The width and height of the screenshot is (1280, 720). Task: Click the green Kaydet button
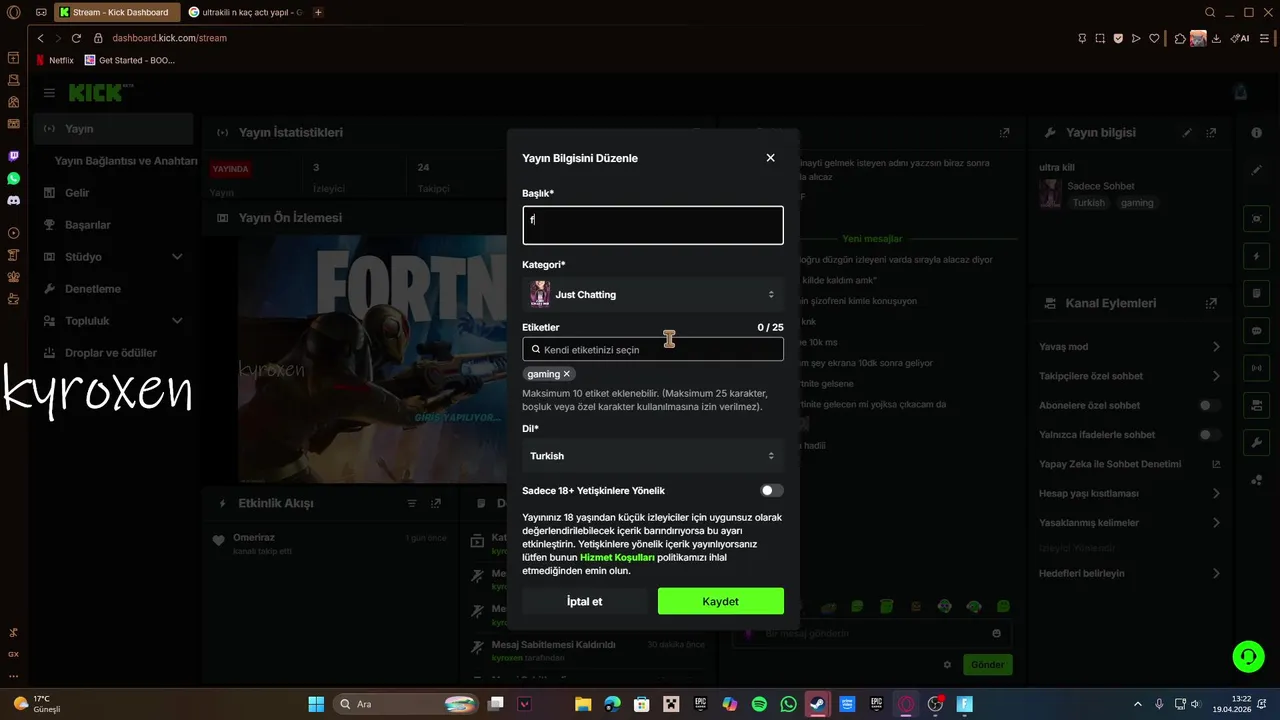pyautogui.click(x=721, y=601)
